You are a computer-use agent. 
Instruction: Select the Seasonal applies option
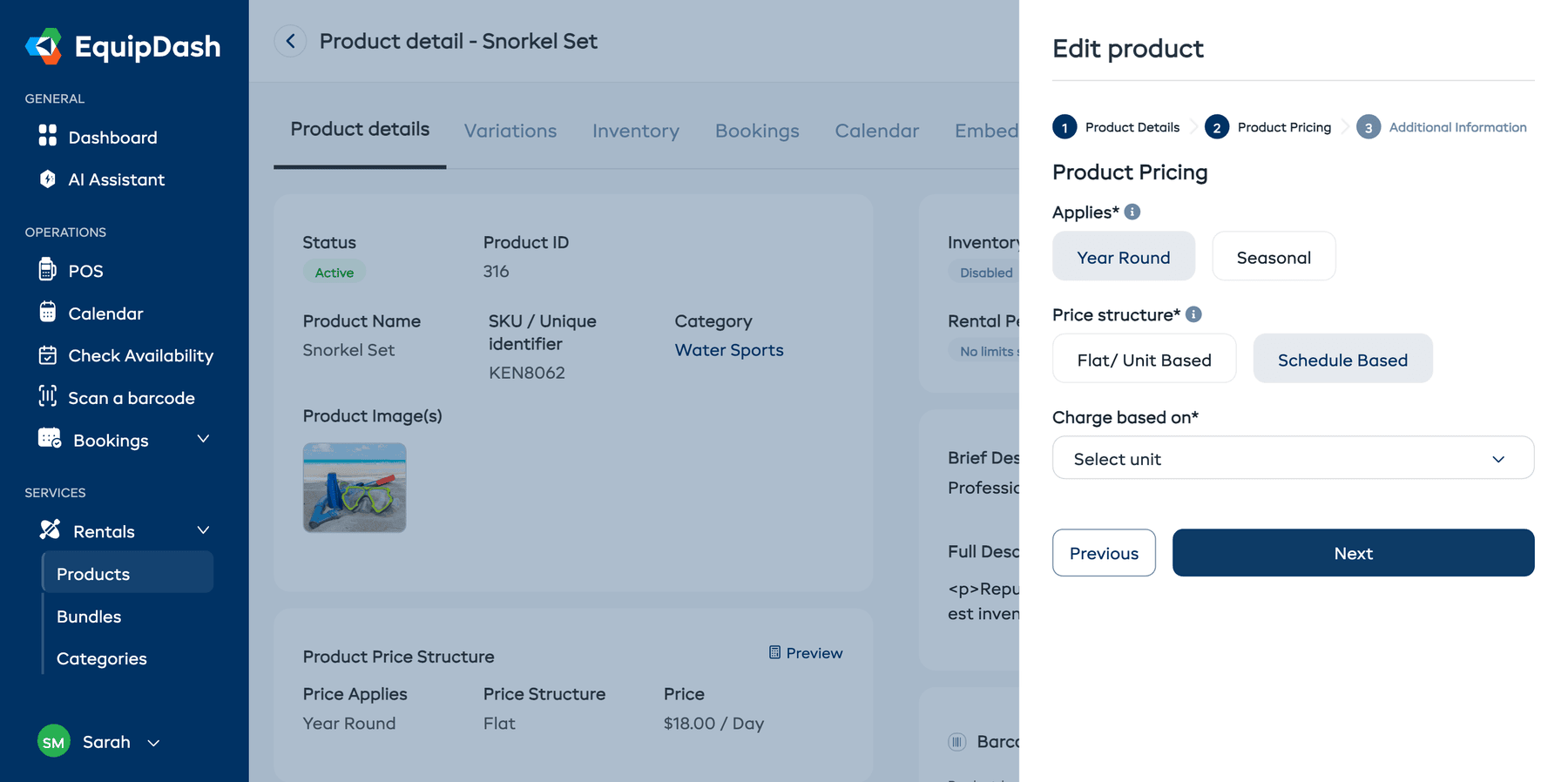click(1274, 256)
